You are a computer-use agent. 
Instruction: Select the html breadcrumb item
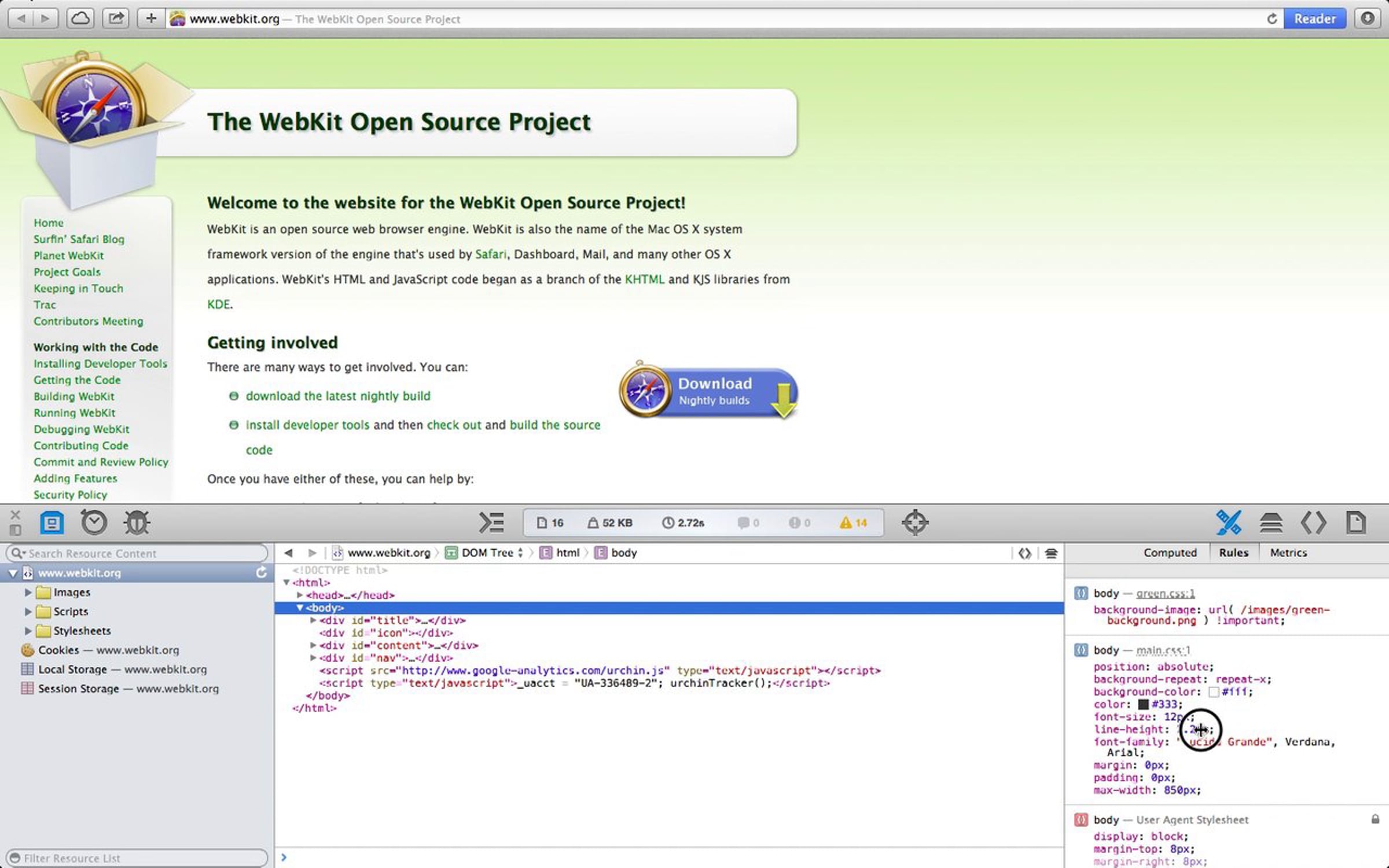pos(560,553)
